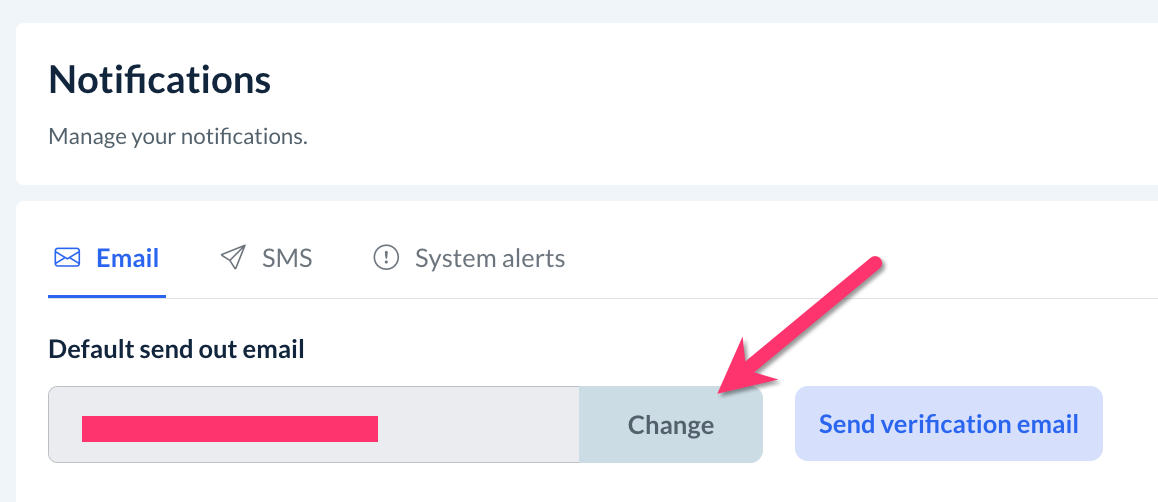Viewport: 1158px width, 502px height.
Task: Click the envelope icon on Email tab
Action: click(67, 259)
